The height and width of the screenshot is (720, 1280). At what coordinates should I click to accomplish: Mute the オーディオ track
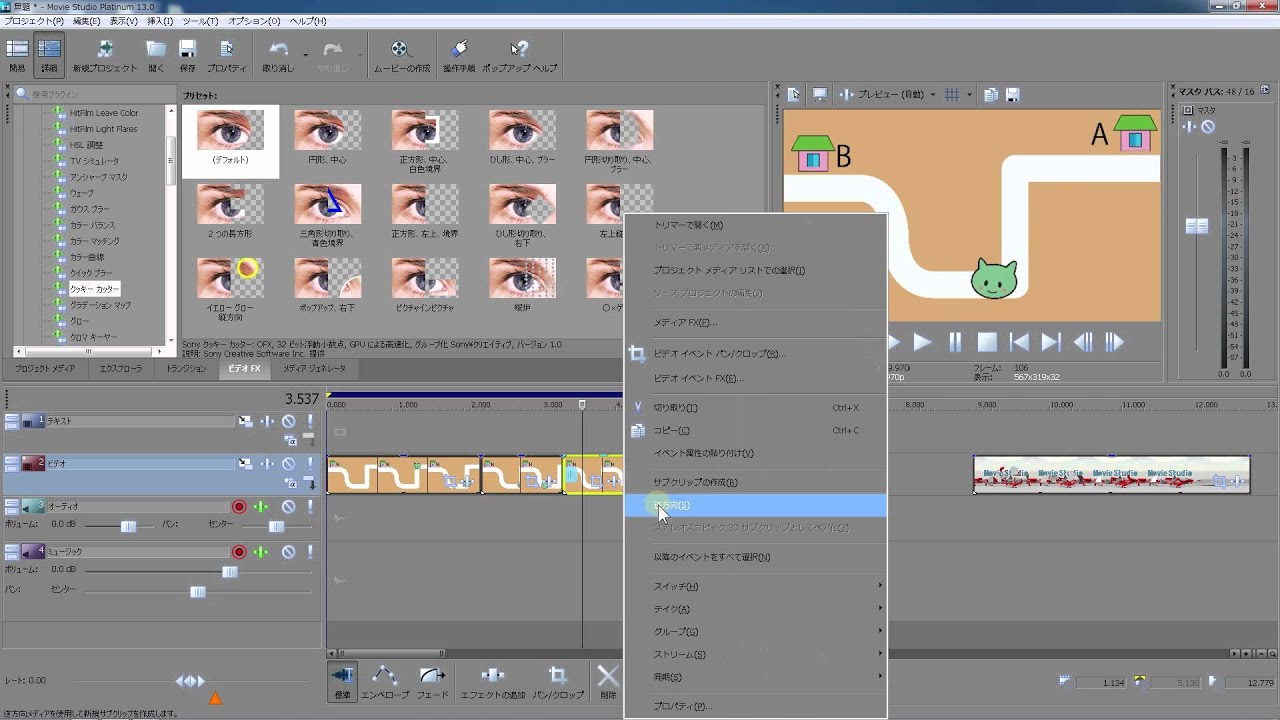288,507
